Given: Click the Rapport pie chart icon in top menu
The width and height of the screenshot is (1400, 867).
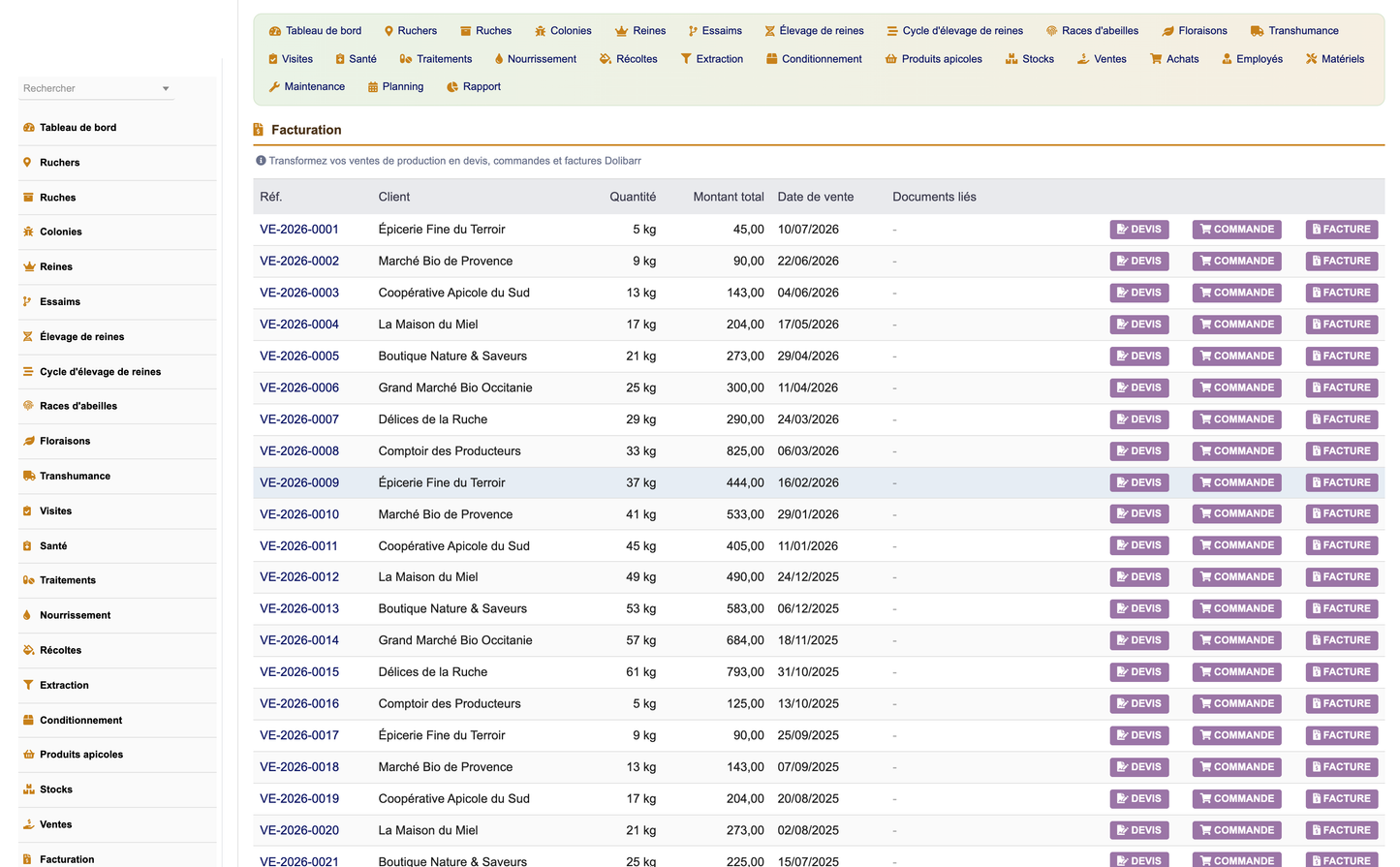Looking at the screenshot, I should point(452,87).
